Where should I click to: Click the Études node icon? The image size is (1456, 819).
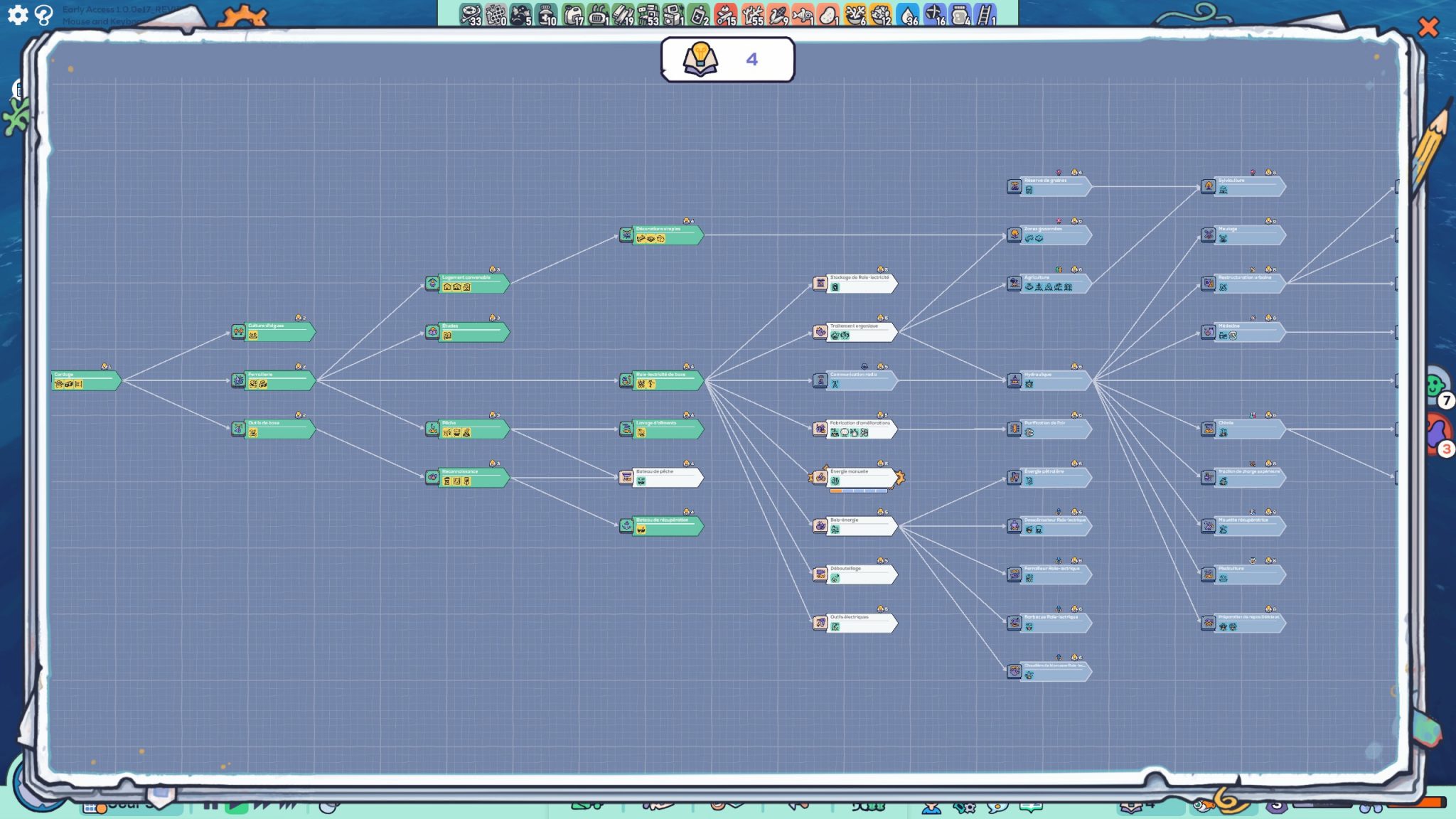coord(432,332)
